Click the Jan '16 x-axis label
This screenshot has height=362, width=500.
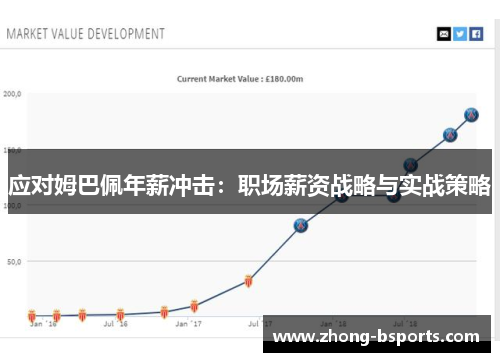click(43, 324)
